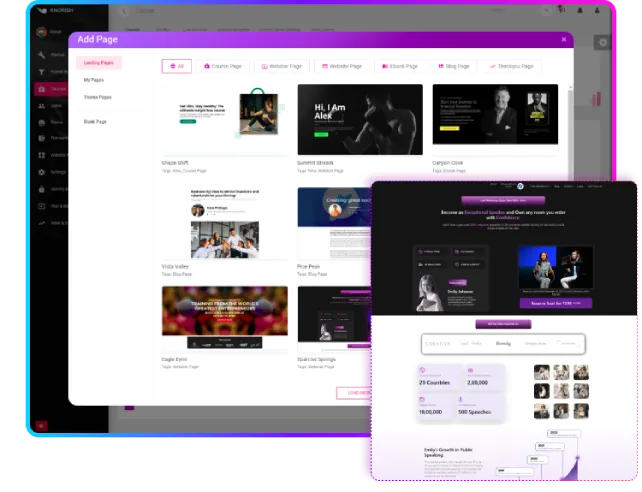
Task: Click the 'Canyon Cove' template name
Action: click(448, 163)
